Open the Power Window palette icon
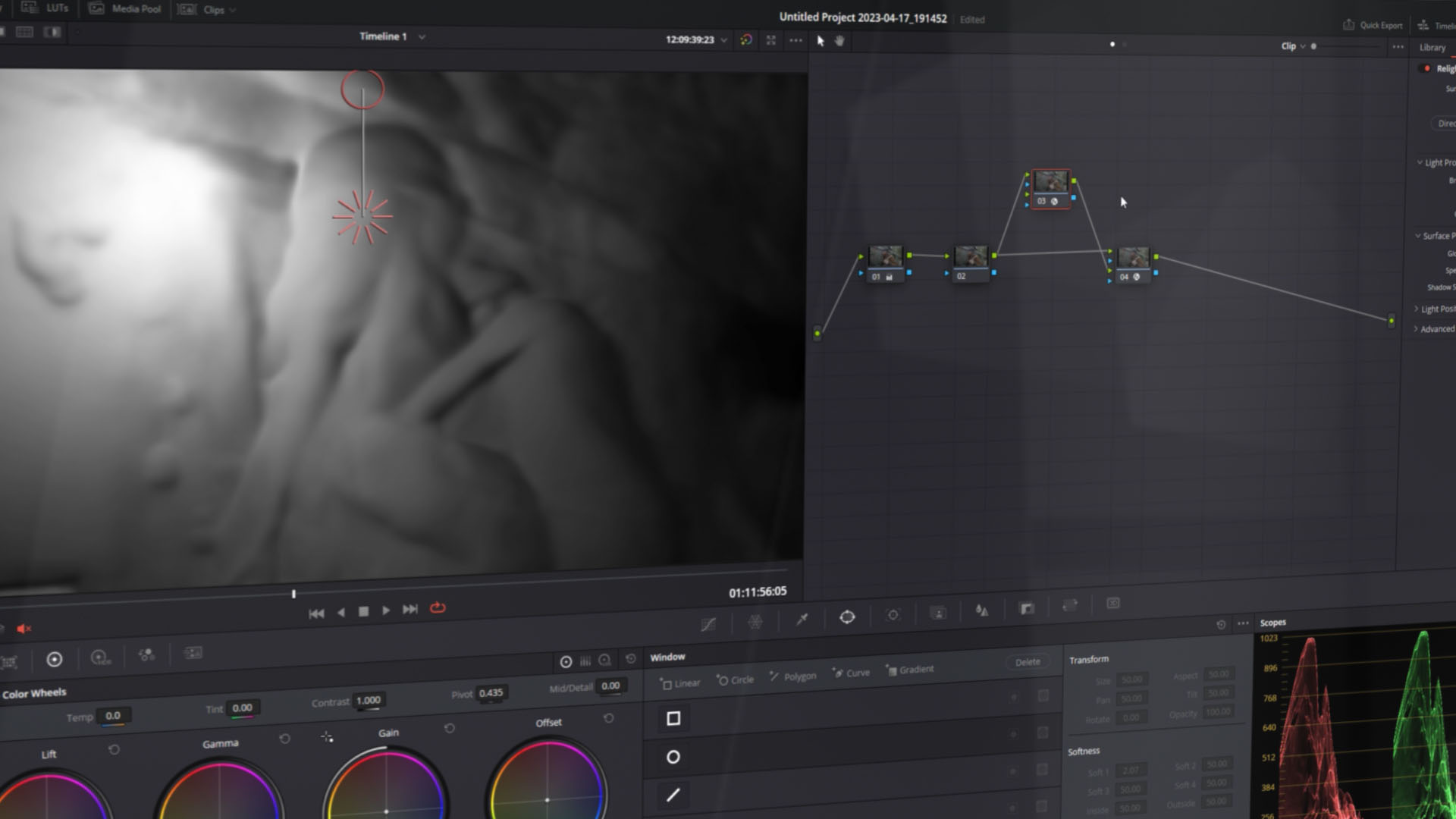 click(847, 617)
